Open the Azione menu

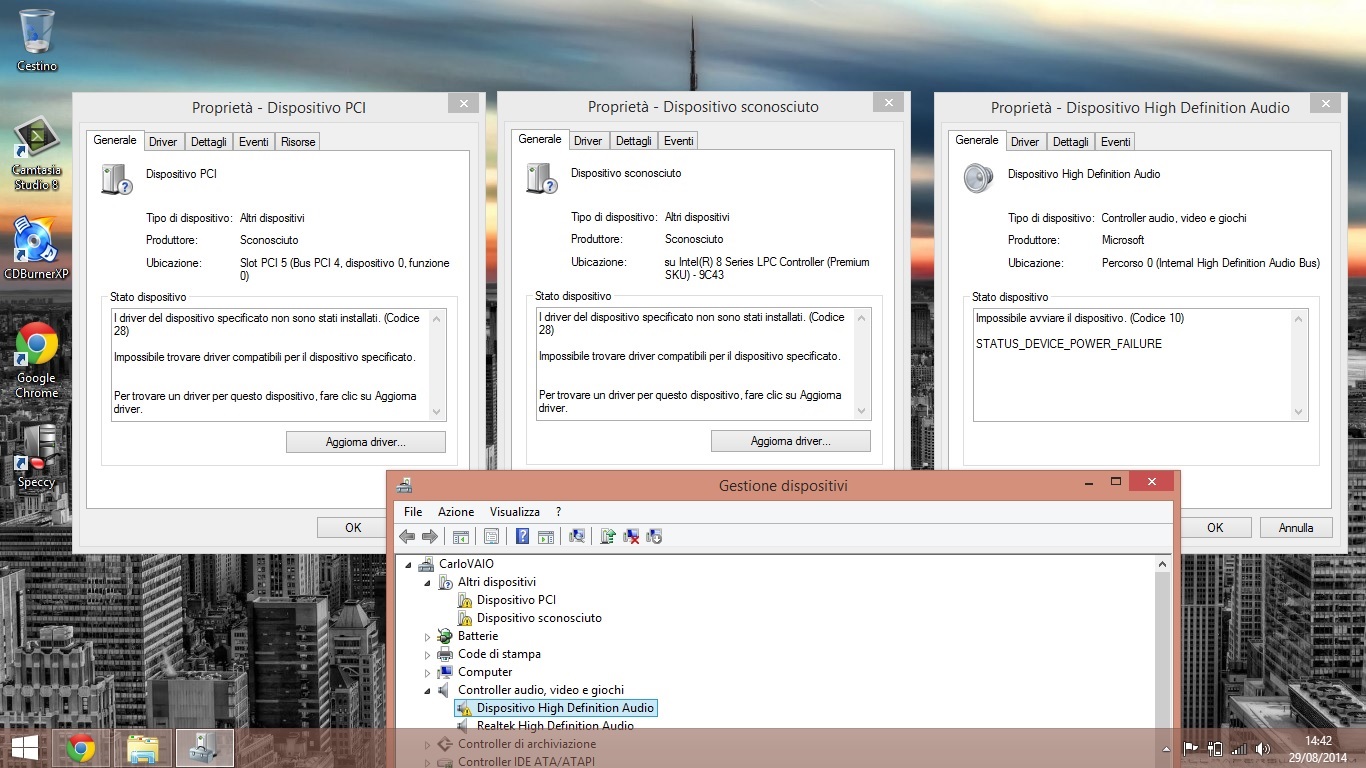click(456, 512)
